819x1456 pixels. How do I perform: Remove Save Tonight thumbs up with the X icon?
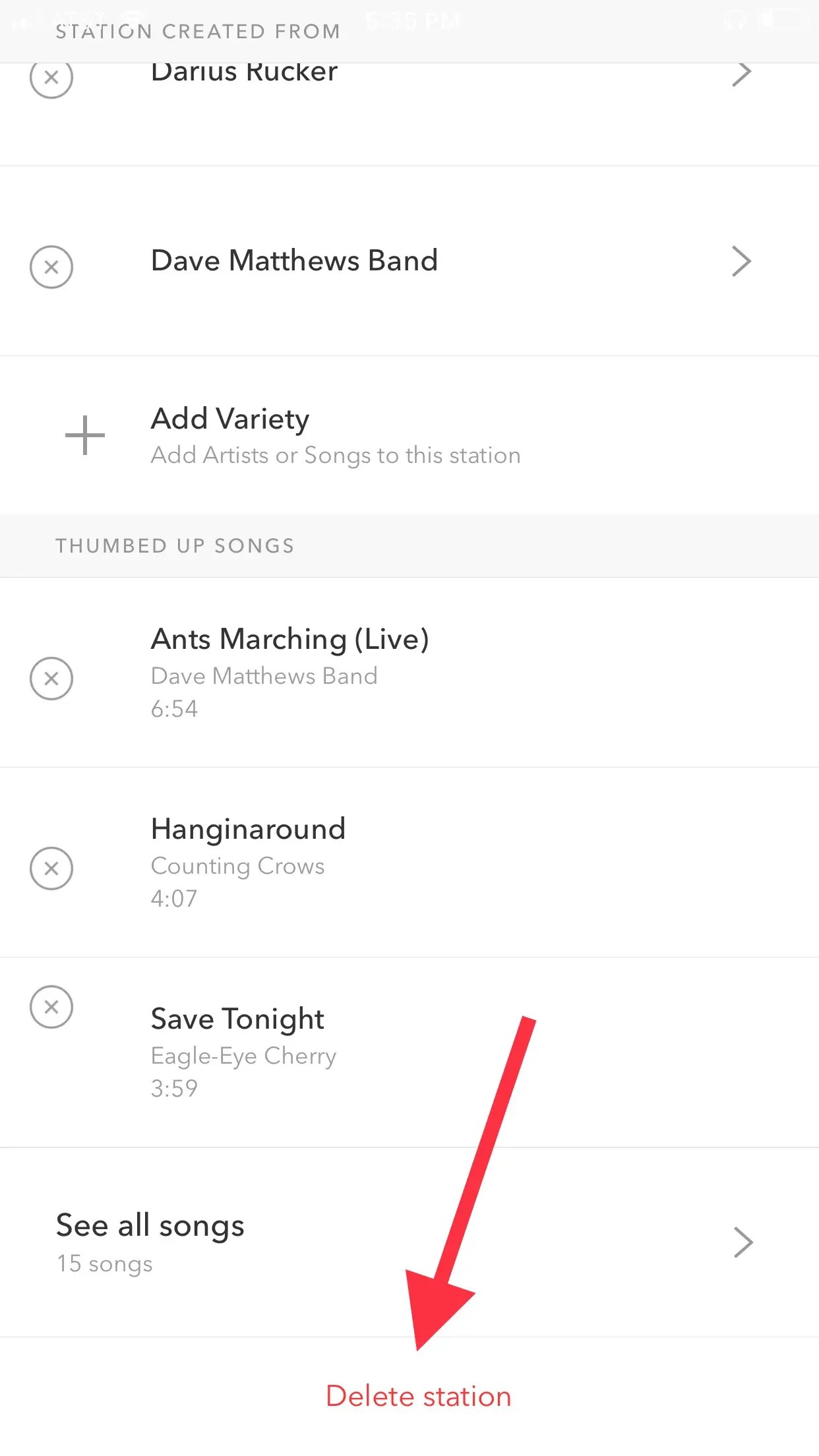click(51, 1007)
